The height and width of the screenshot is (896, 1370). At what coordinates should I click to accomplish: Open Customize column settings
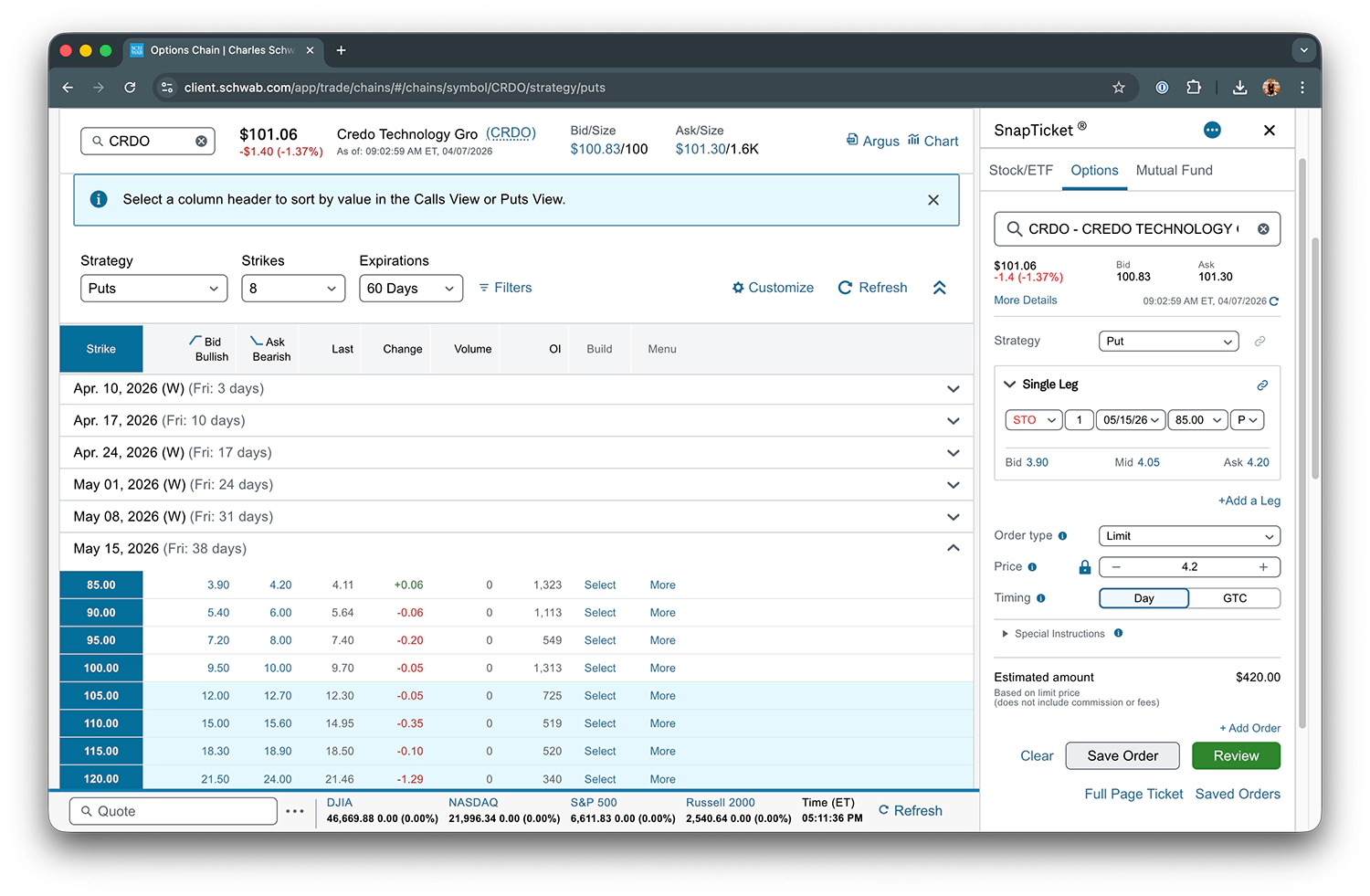(773, 288)
